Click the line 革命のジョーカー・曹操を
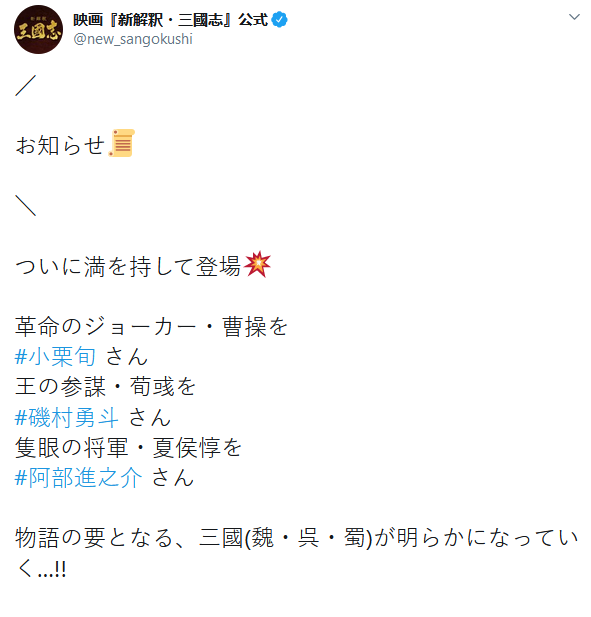The width and height of the screenshot is (591, 617). pyautogui.click(x=151, y=327)
